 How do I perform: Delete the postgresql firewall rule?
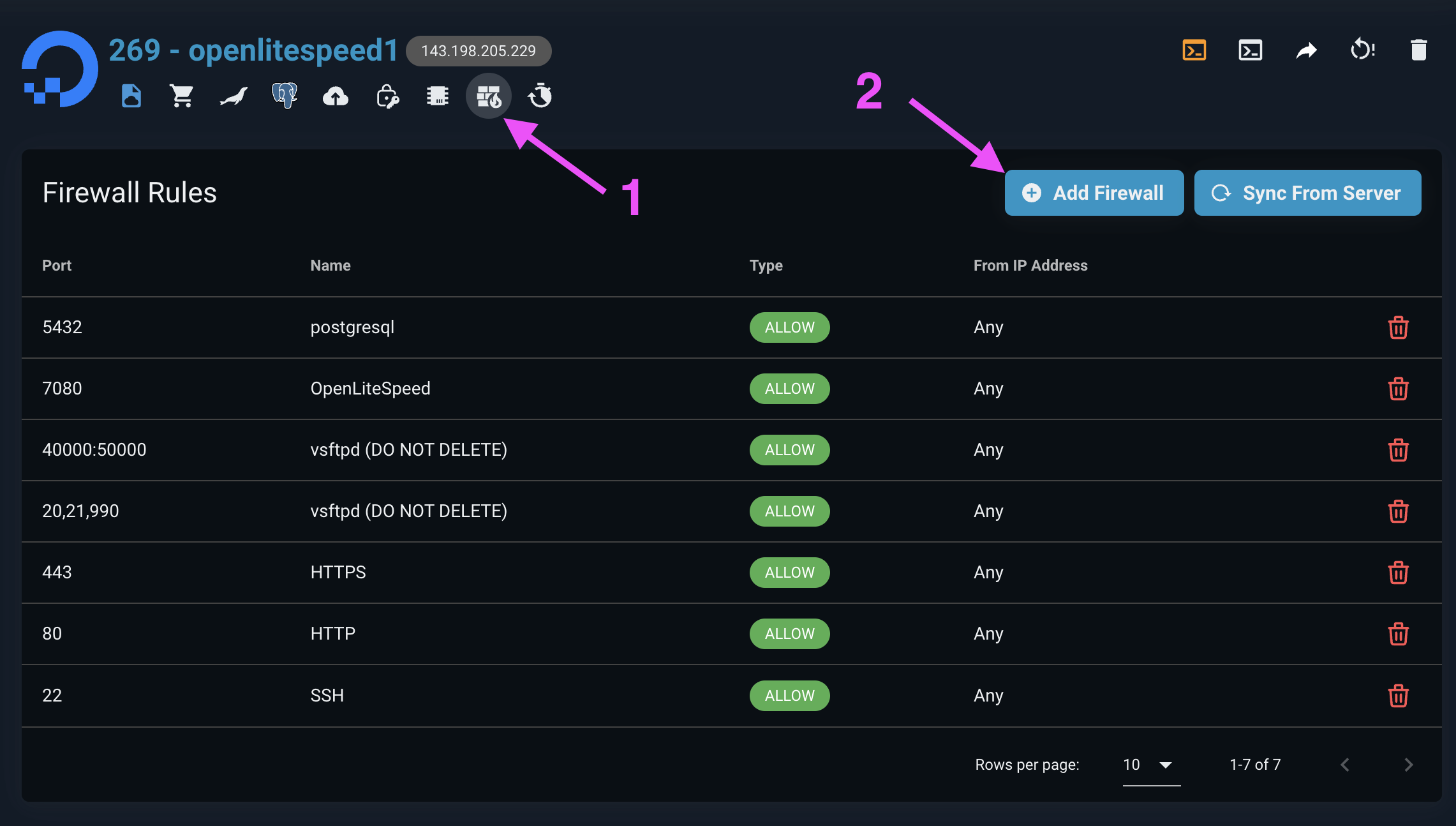[1399, 327]
